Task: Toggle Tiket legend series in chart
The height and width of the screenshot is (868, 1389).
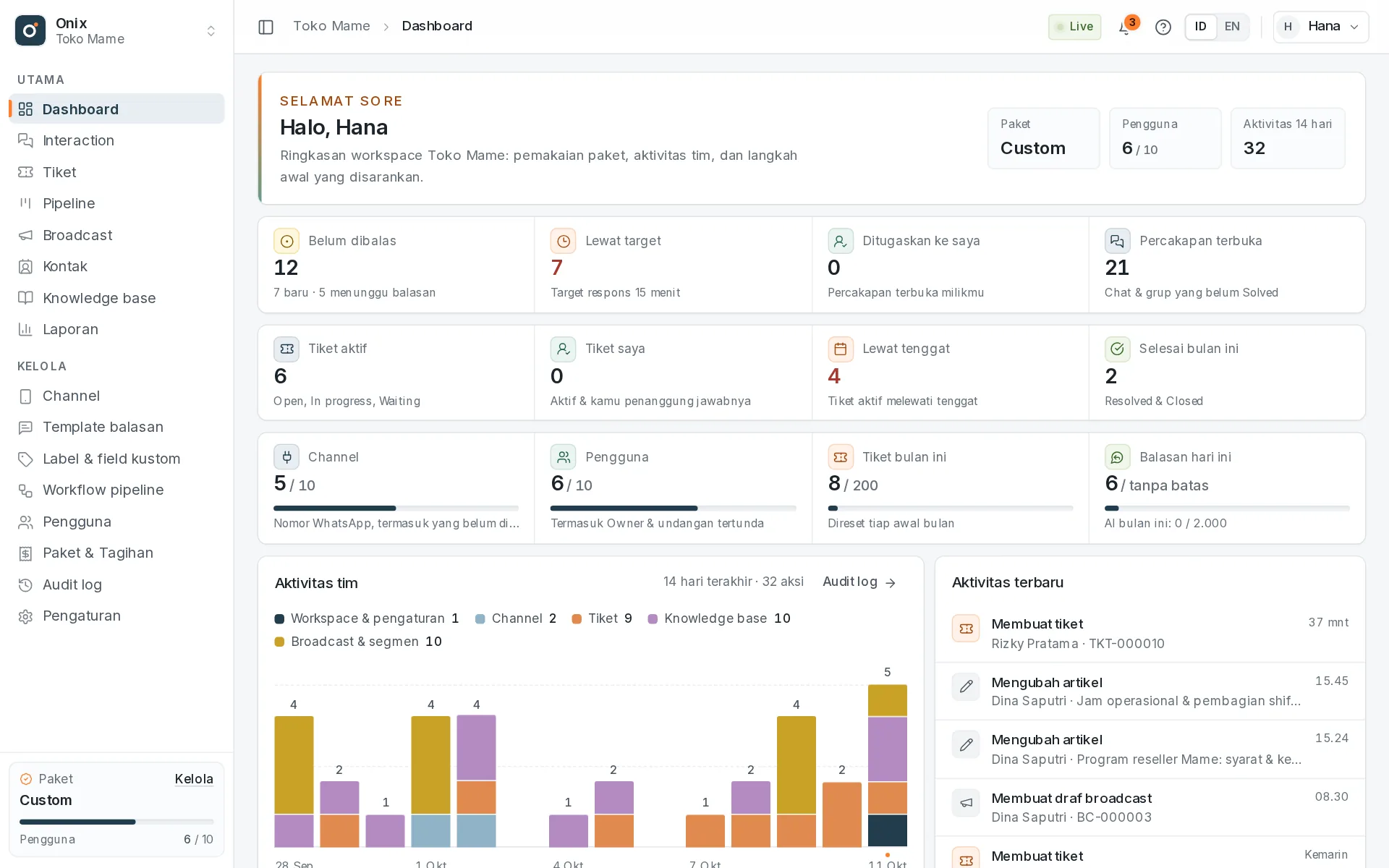Action: [602, 618]
